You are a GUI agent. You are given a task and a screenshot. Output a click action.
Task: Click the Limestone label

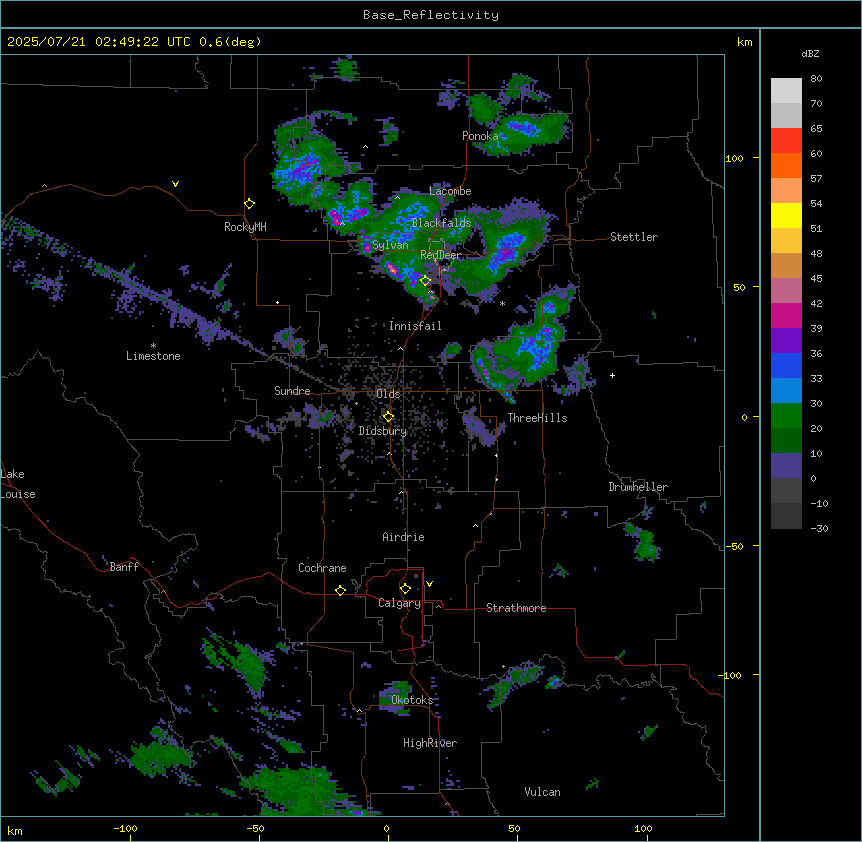153,356
